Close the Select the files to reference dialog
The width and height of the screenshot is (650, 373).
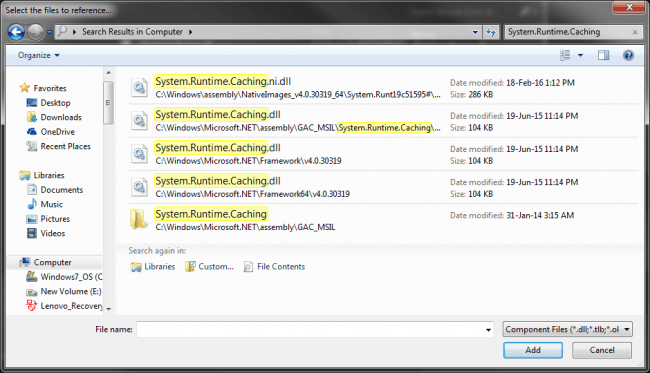[628, 7]
